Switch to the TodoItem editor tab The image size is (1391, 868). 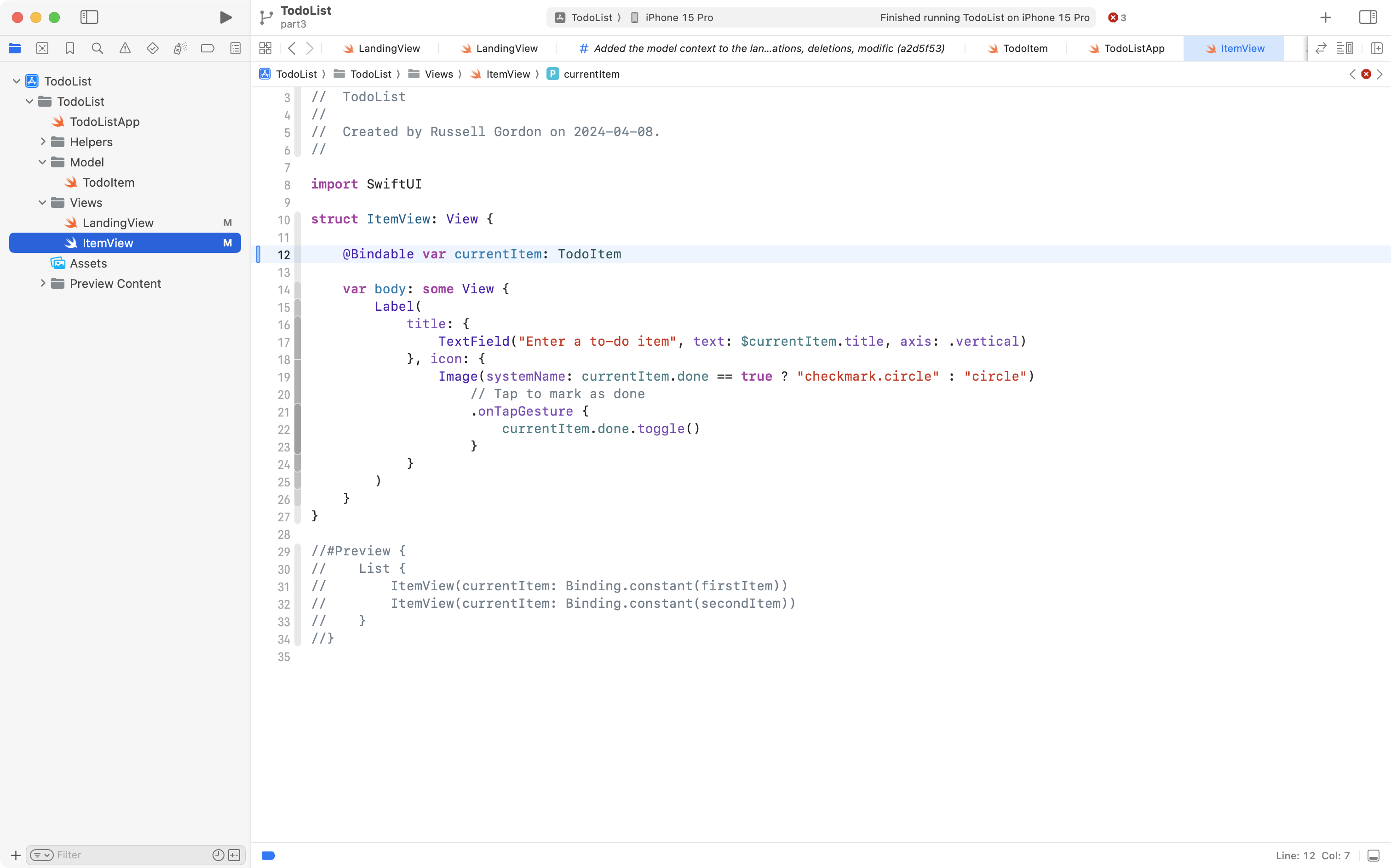pos(1026,48)
